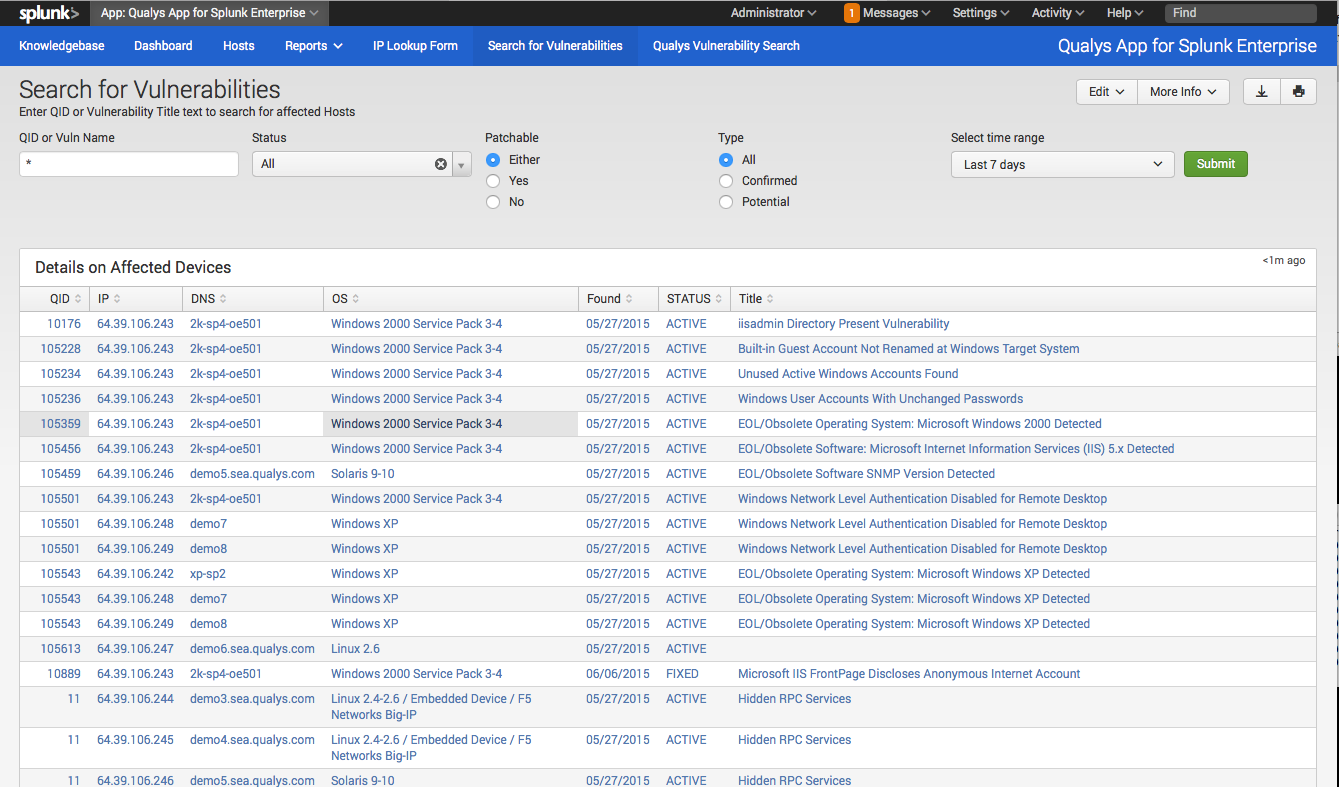Click the orange Messages count badge
The image size is (1339, 787).
tap(852, 13)
